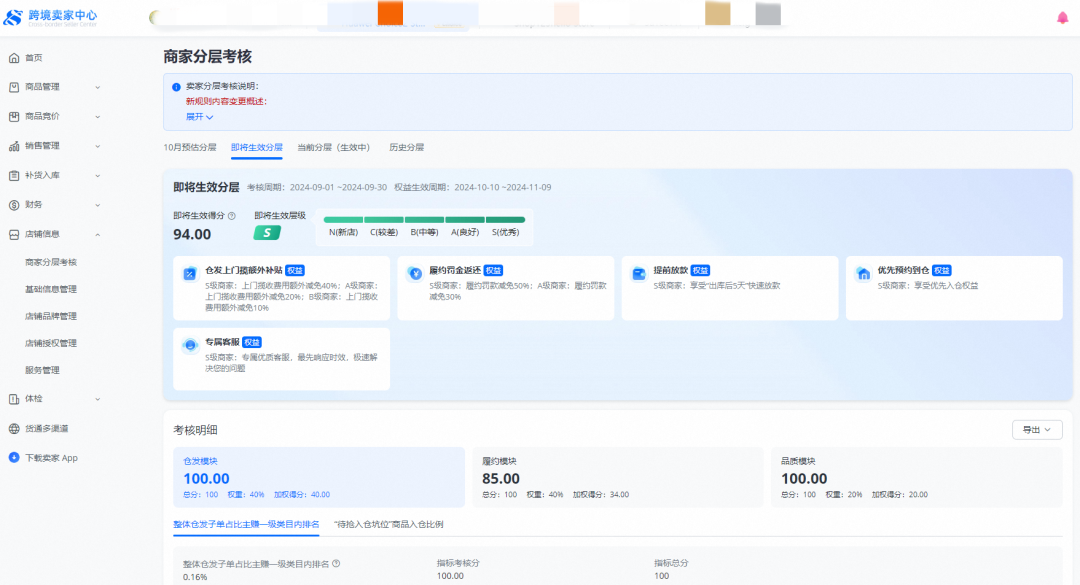Open 补货入库 via its sidebar icon
The image size is (1080, 585).
click(14, 175)
